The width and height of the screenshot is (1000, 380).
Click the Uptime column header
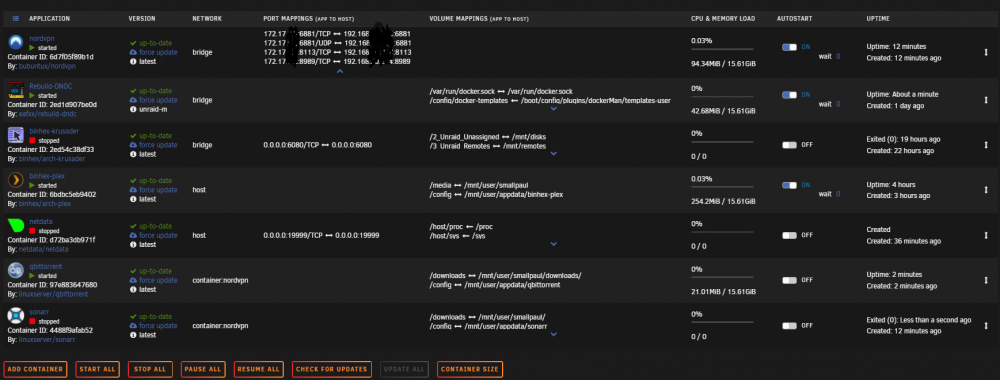[x=878, y=19]
